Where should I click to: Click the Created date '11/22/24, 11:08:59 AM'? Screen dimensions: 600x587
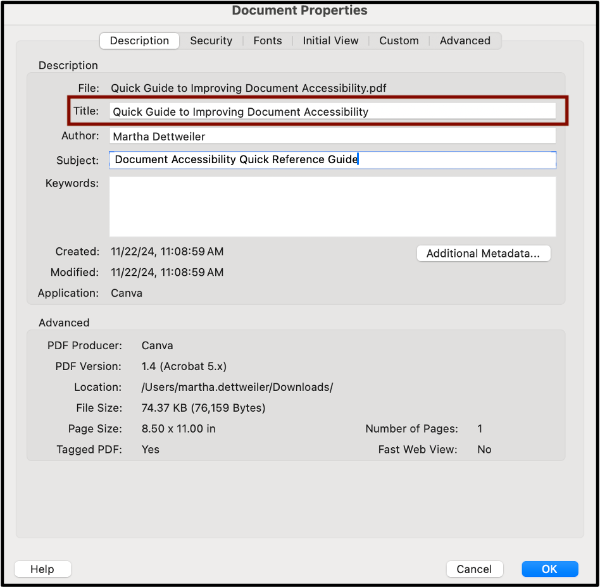pyautogui.click(x=167, y=251)
